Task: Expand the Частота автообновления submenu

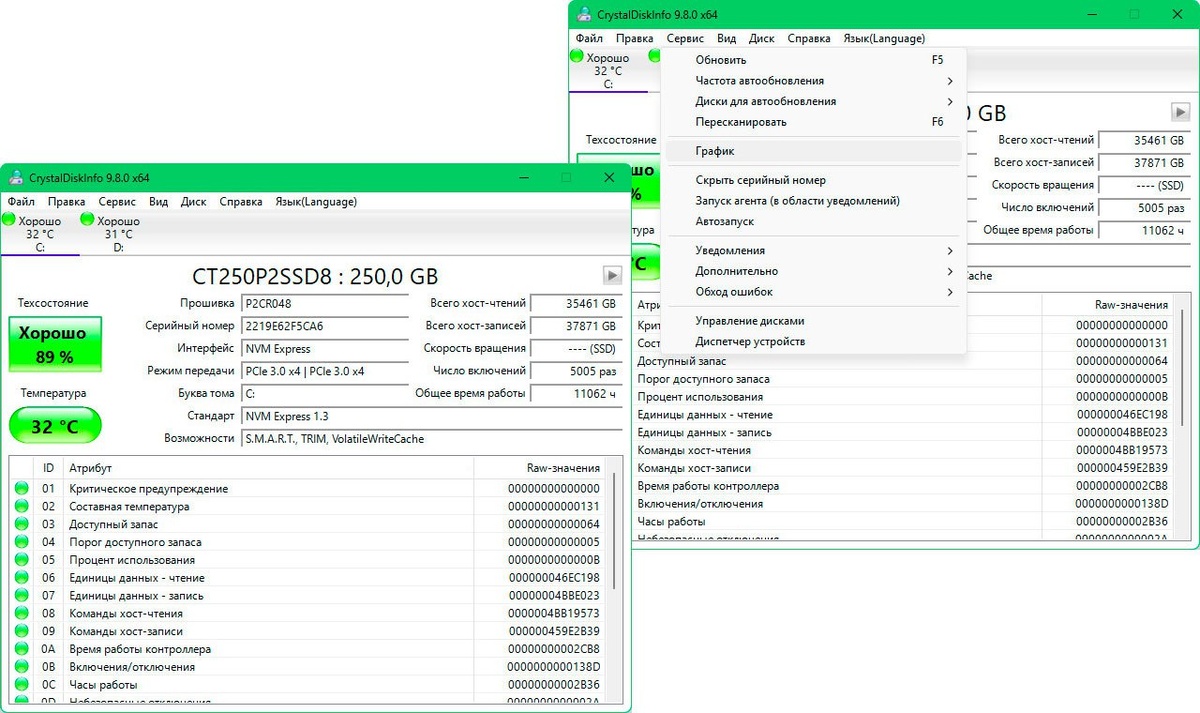Action: [x=813, y=80]
